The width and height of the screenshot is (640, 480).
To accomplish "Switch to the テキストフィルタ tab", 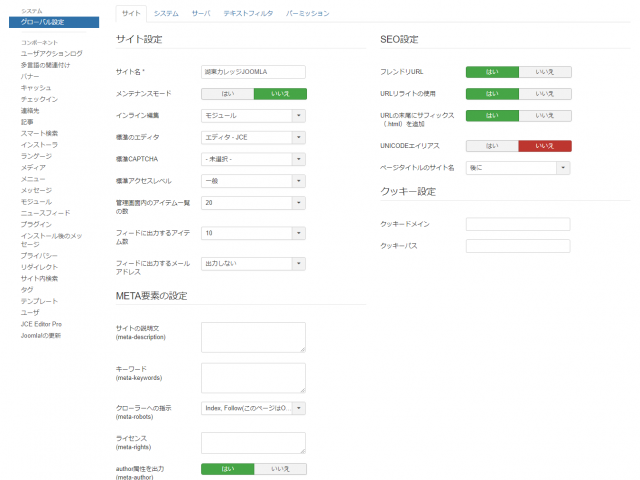I will (248, 13).
